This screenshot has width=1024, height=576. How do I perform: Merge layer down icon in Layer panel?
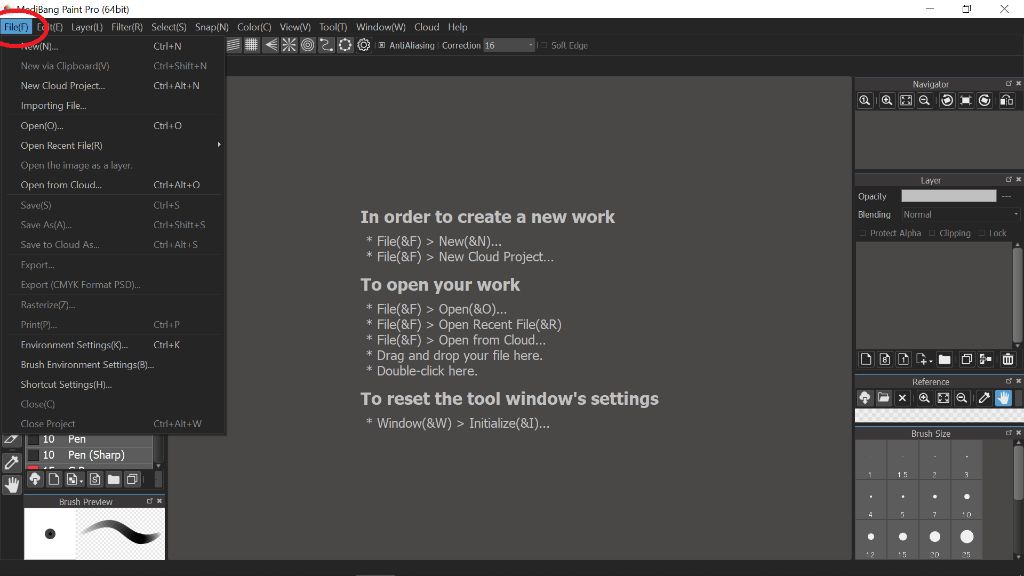click(985, 359)
